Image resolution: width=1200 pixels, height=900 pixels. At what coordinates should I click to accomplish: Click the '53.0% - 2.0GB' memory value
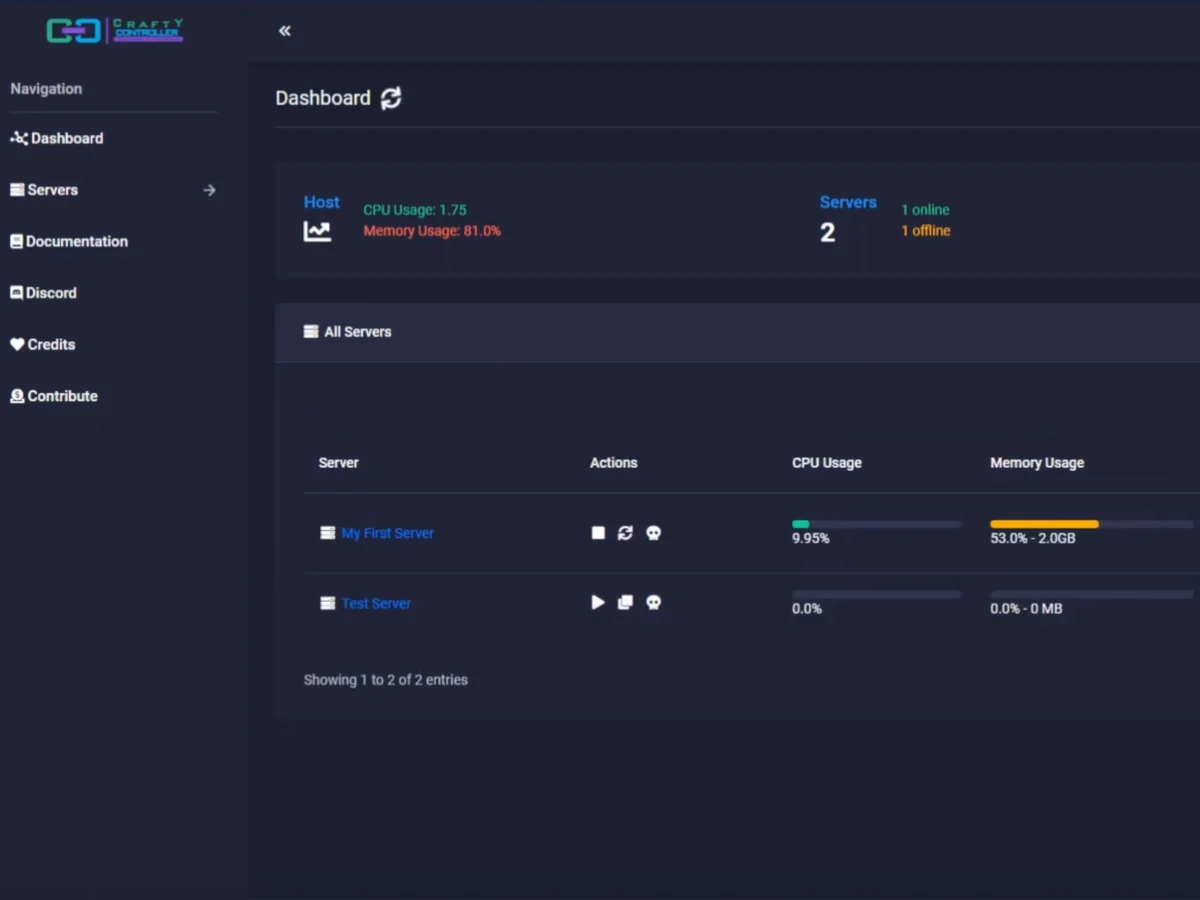click(1033, 539)
